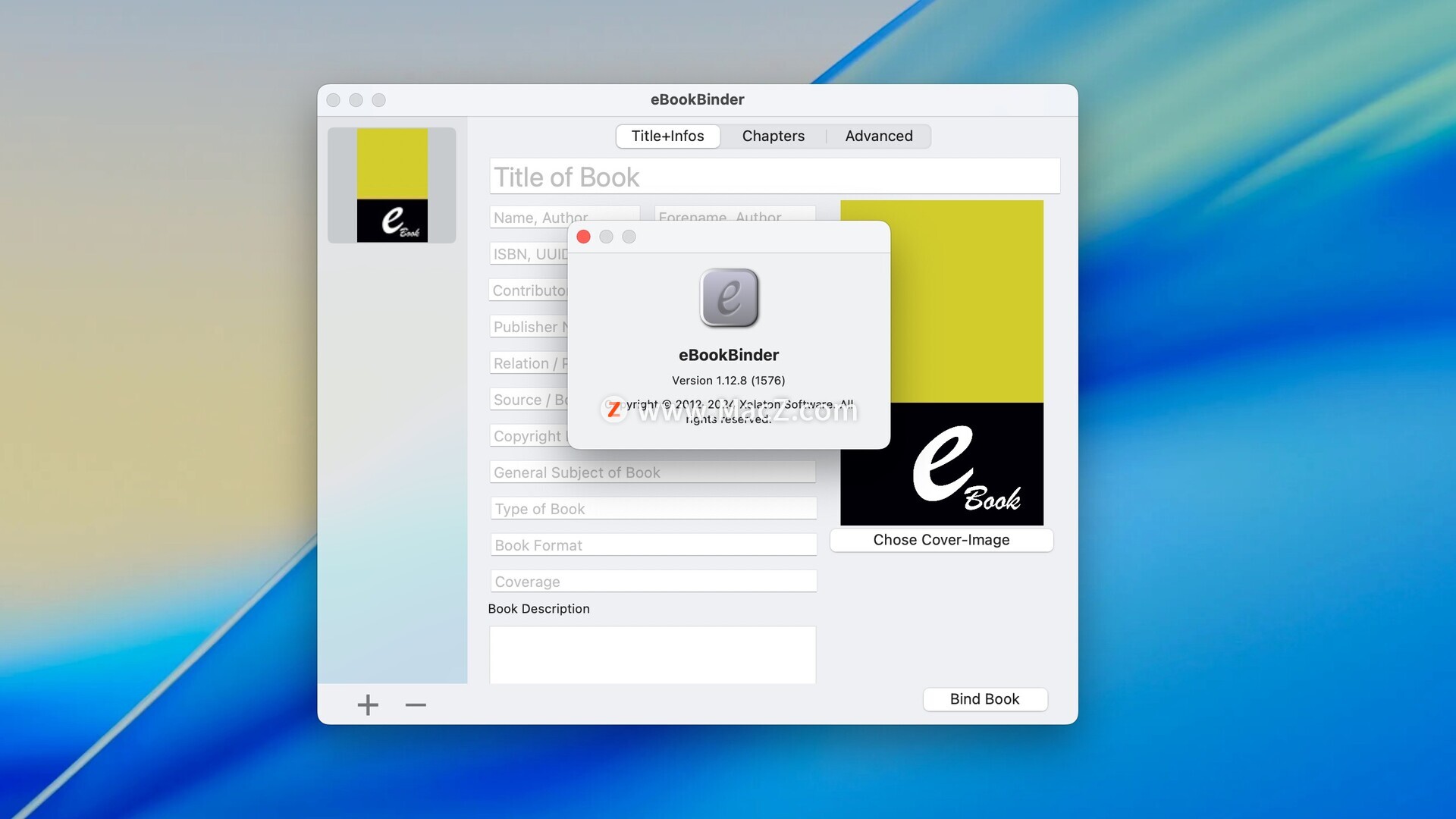Click the Version 1.12.8 (1576) text
Screen dimensions: 1456x819
tap(728, 381)
